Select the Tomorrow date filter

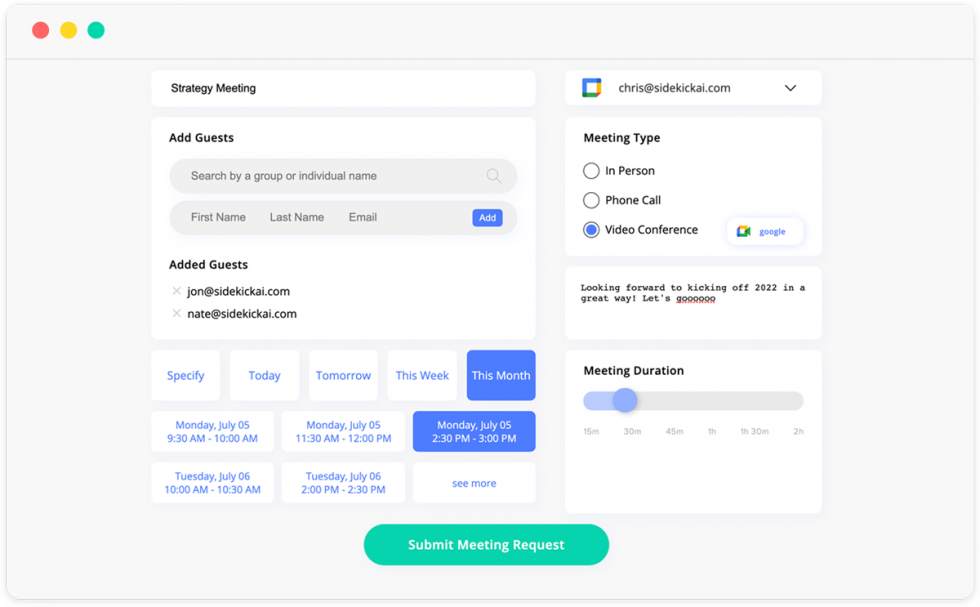click(343, 375)
